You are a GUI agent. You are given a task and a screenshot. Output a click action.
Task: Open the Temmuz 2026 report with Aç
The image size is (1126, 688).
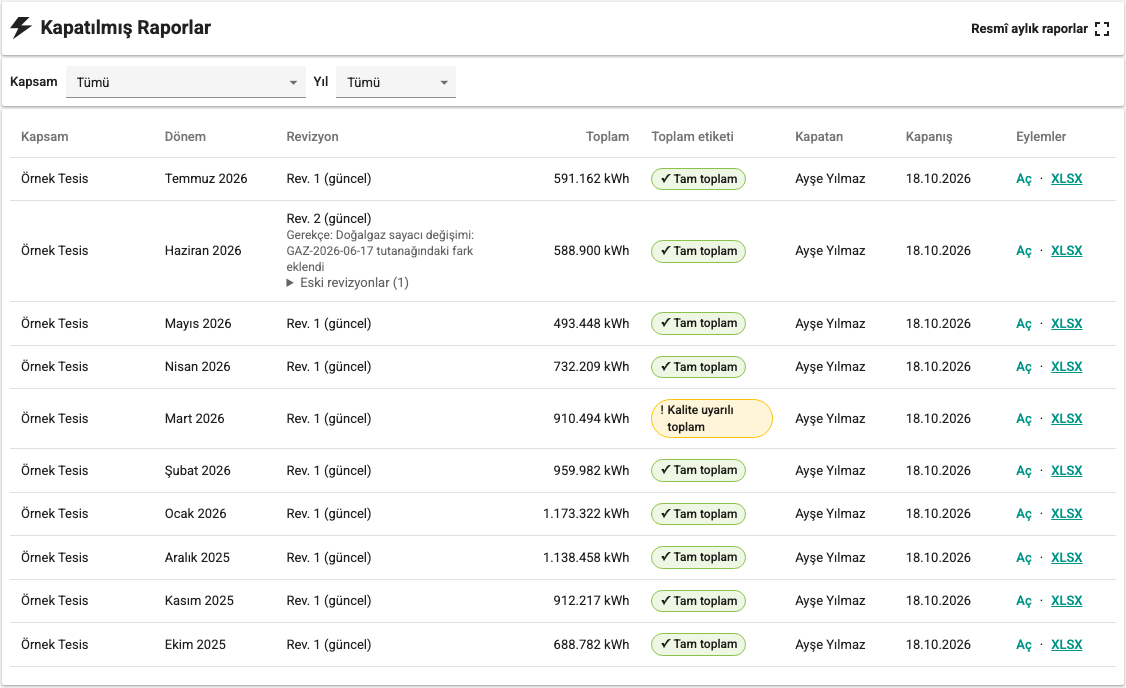[1023, 179]
